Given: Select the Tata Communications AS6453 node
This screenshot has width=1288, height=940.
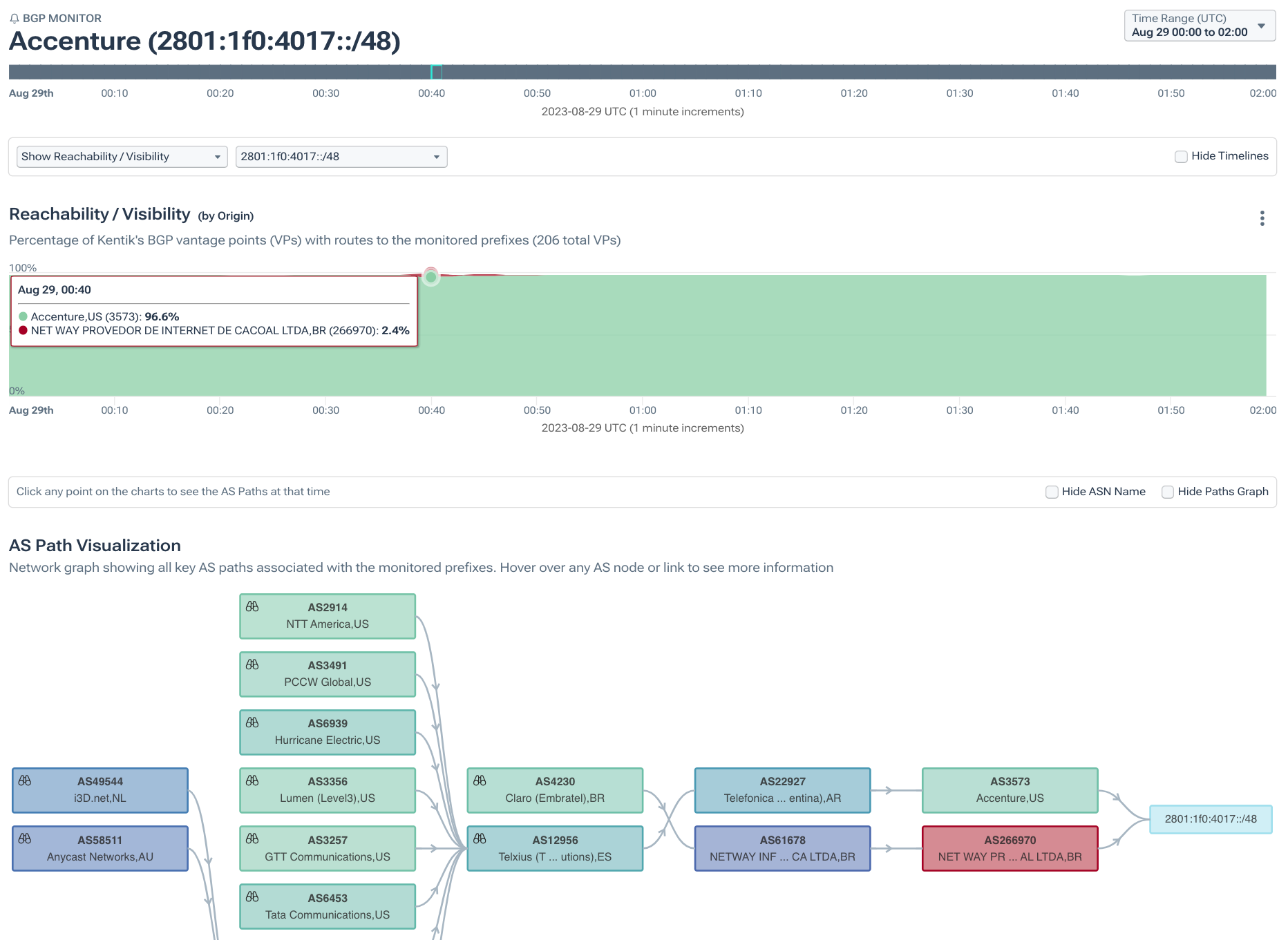Looking at the screenshot, I should (x=328, y=906).
